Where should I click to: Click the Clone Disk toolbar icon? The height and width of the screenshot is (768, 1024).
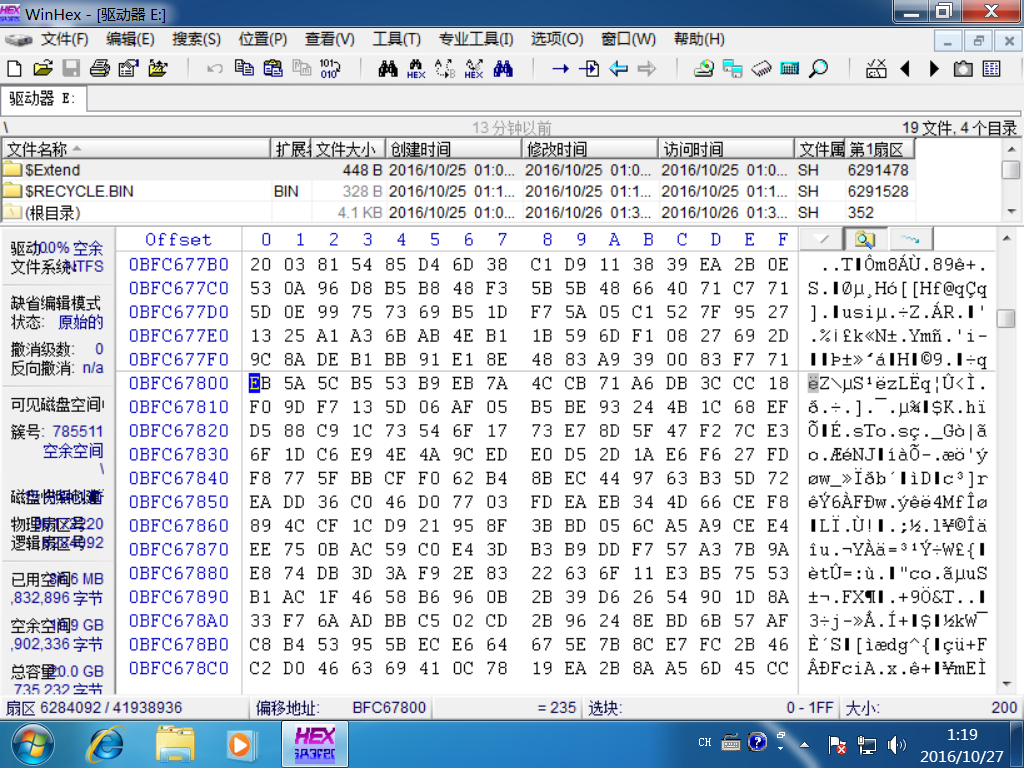(732, 68)
